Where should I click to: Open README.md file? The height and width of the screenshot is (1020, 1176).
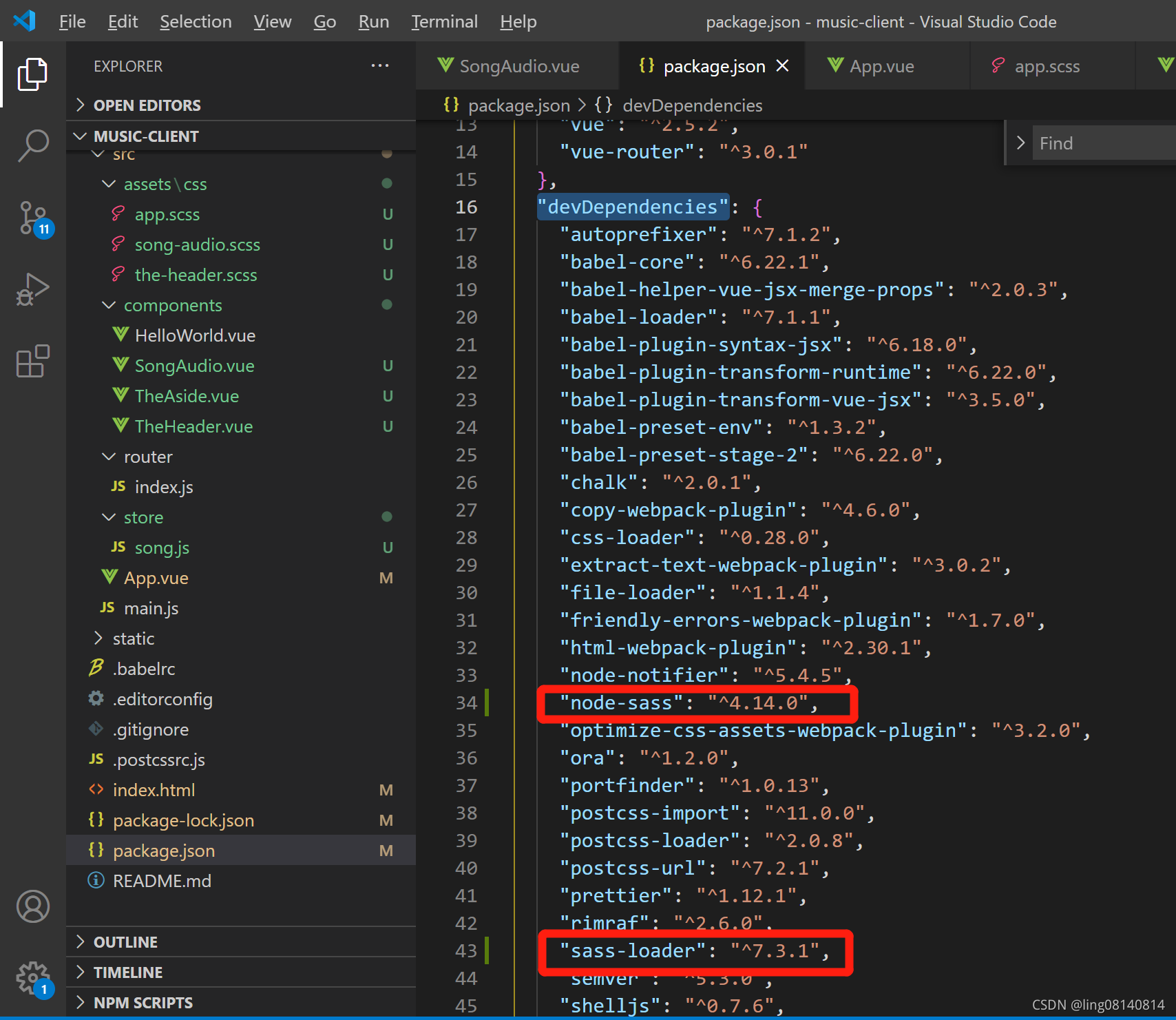(241, 881)
